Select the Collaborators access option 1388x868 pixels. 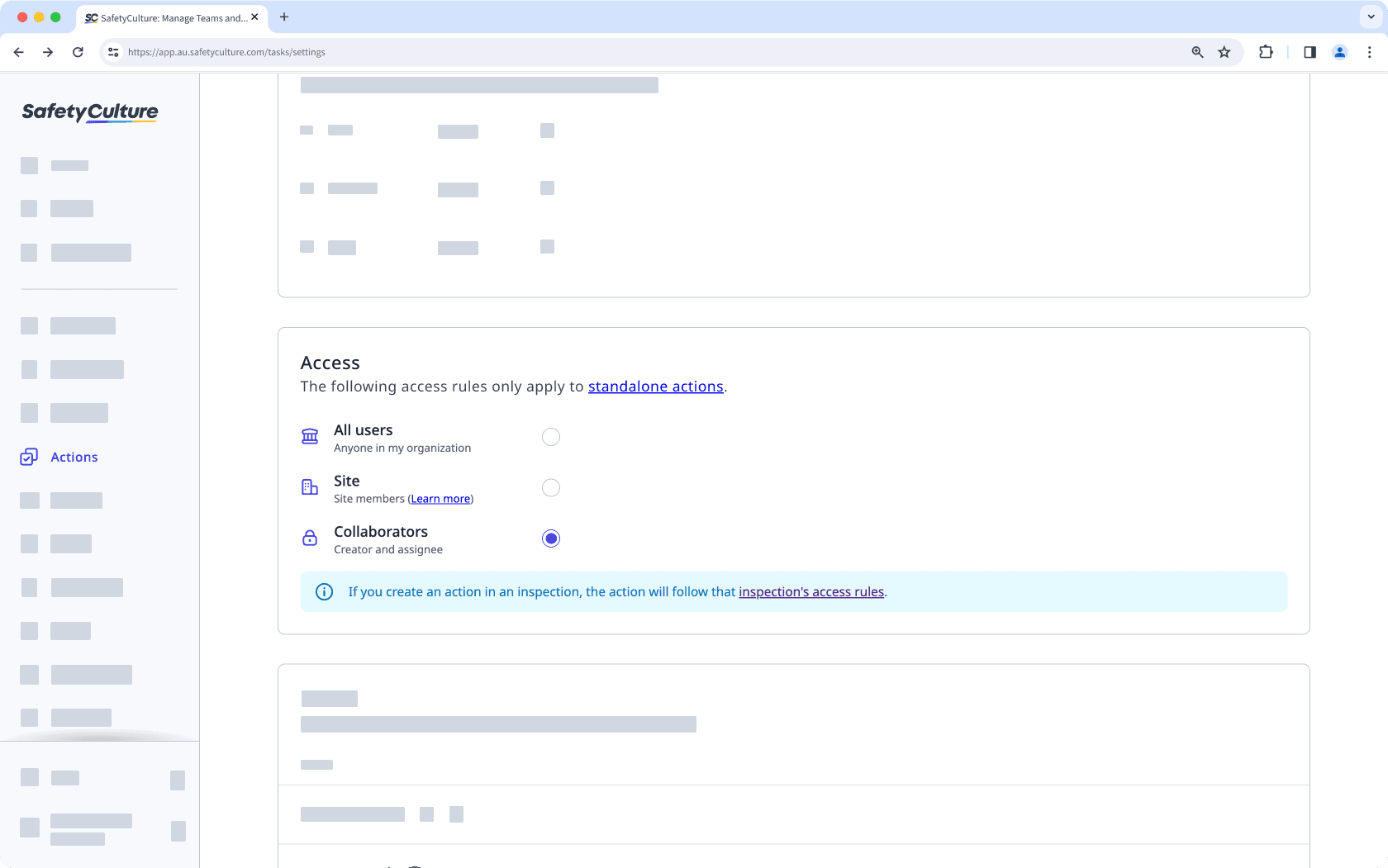click(x=551, y=538)
